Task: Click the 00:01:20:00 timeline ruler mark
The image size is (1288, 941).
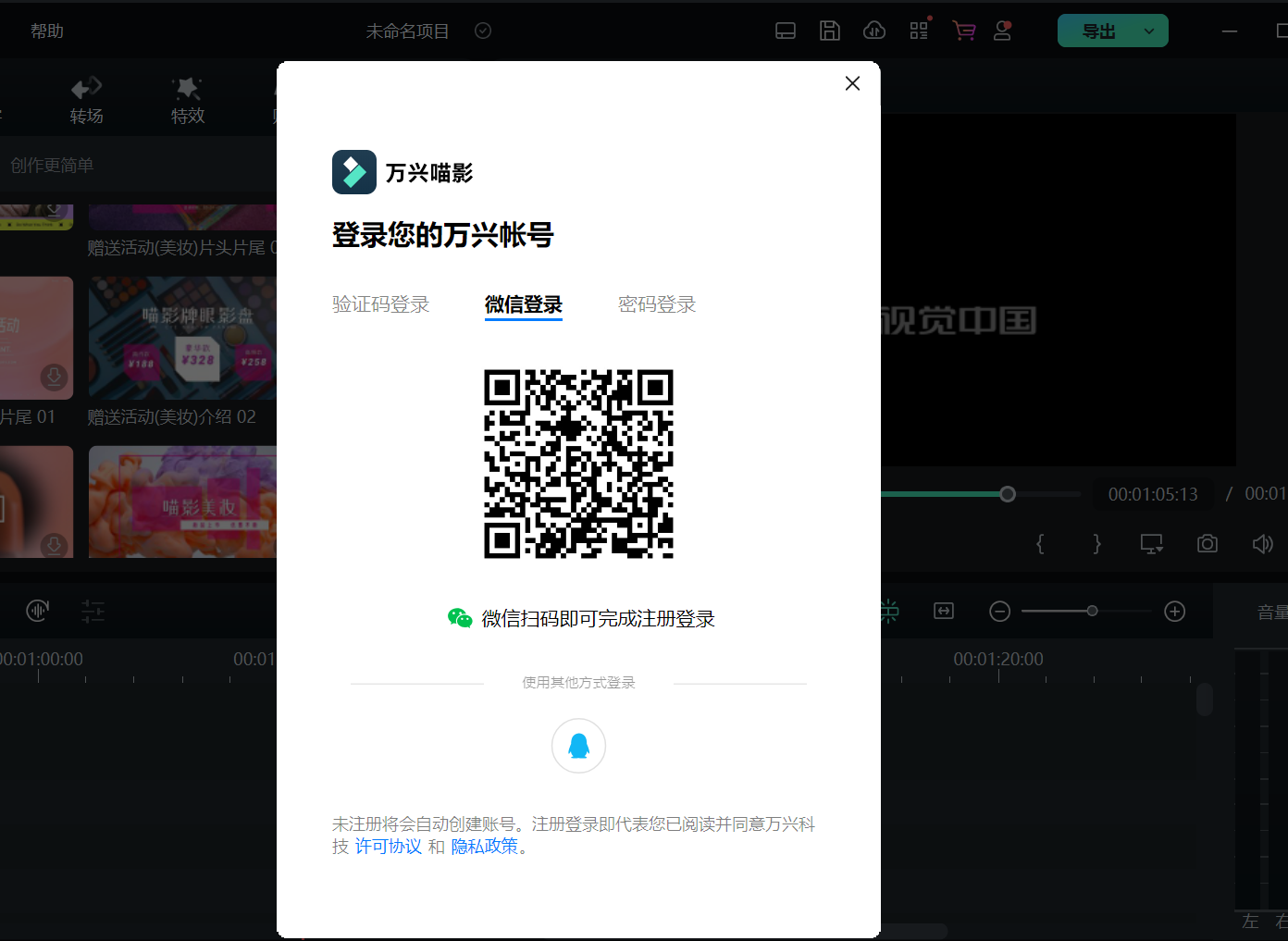Action: (x=998, y=659)
